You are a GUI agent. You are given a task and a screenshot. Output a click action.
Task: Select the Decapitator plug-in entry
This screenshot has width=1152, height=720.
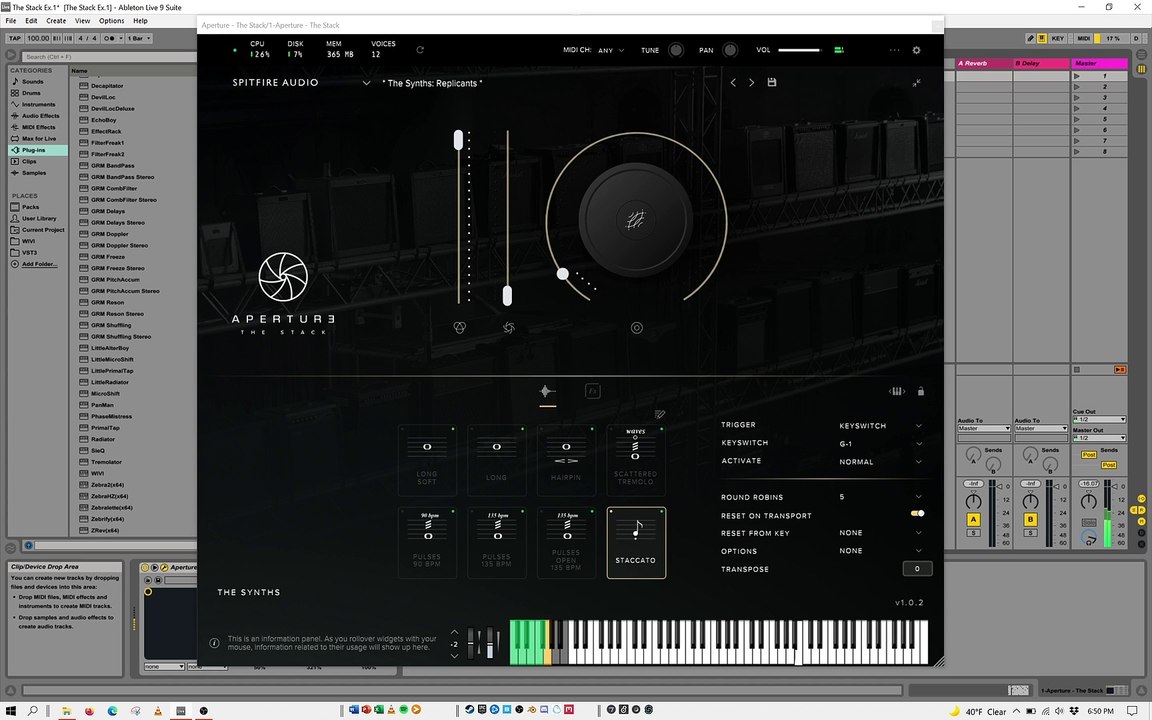[x=107, y=86]
